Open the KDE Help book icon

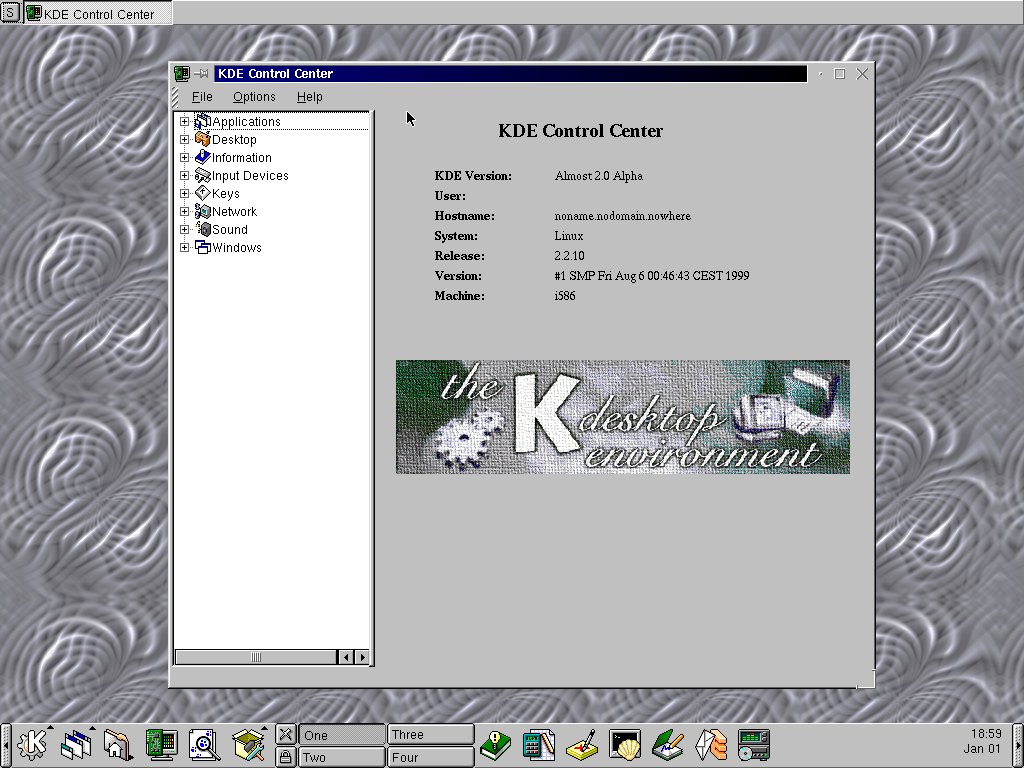(x=496, y=745)
